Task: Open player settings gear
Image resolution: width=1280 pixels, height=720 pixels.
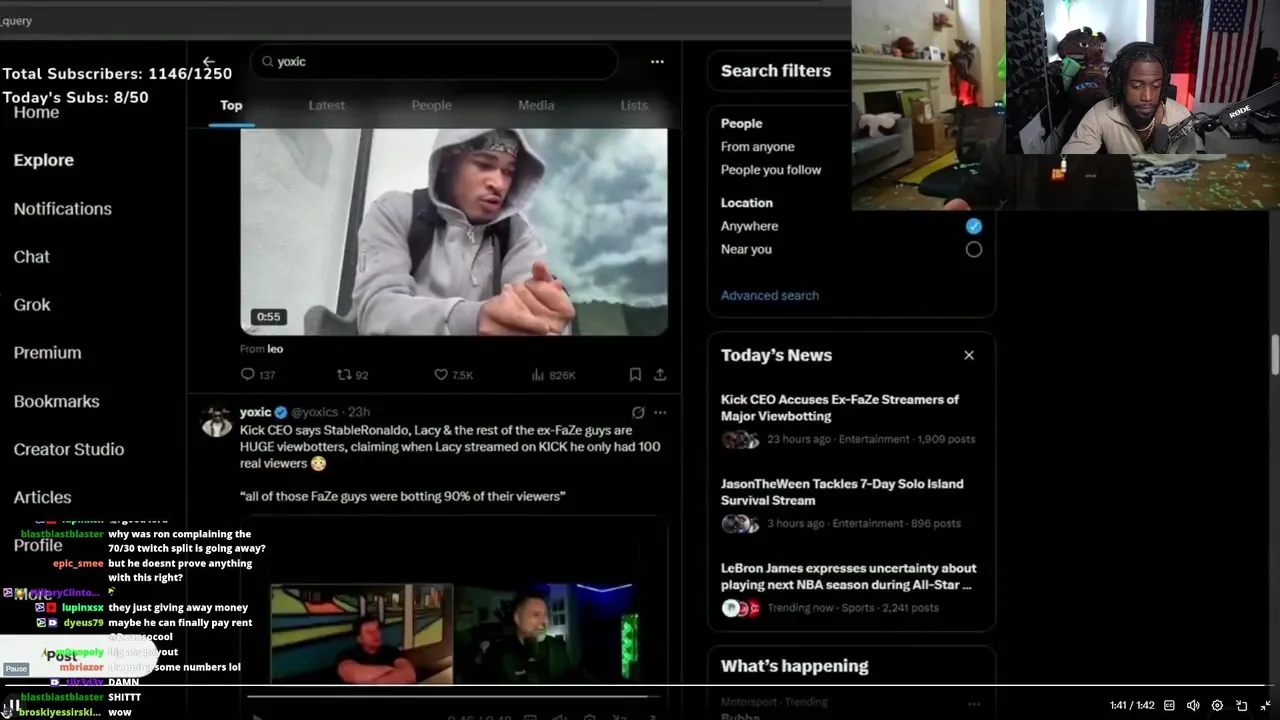Action: click(1217, 705)
